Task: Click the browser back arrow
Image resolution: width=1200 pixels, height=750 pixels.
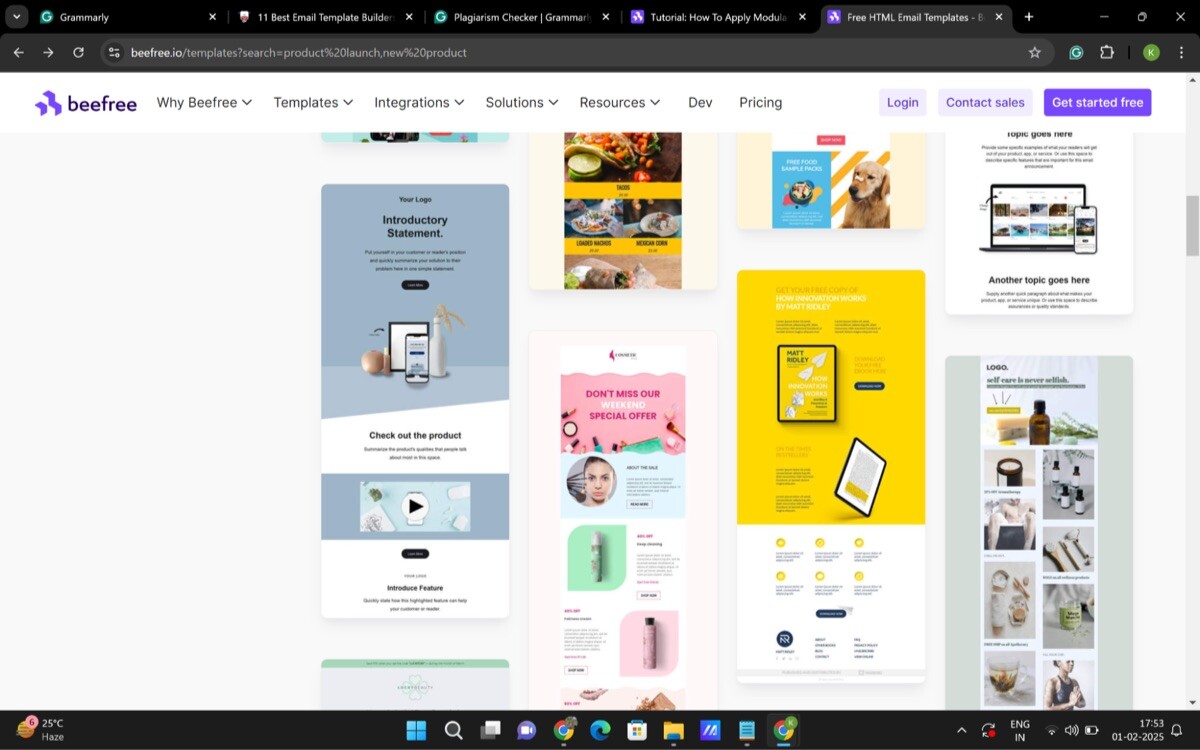Action: tap(19, 52)
